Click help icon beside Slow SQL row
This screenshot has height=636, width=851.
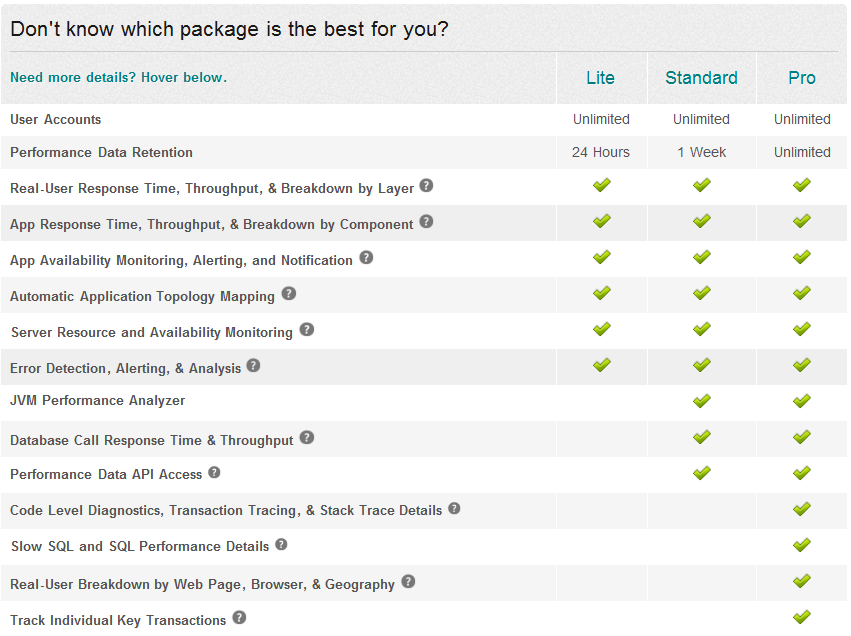click(282, 545)
